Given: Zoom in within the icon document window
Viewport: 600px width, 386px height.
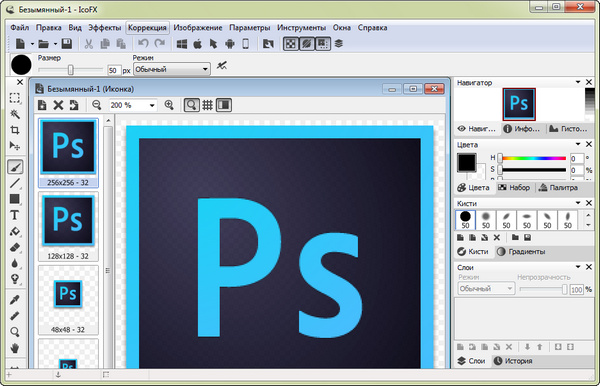Looking at the screenshot, I should click(169, 105).
